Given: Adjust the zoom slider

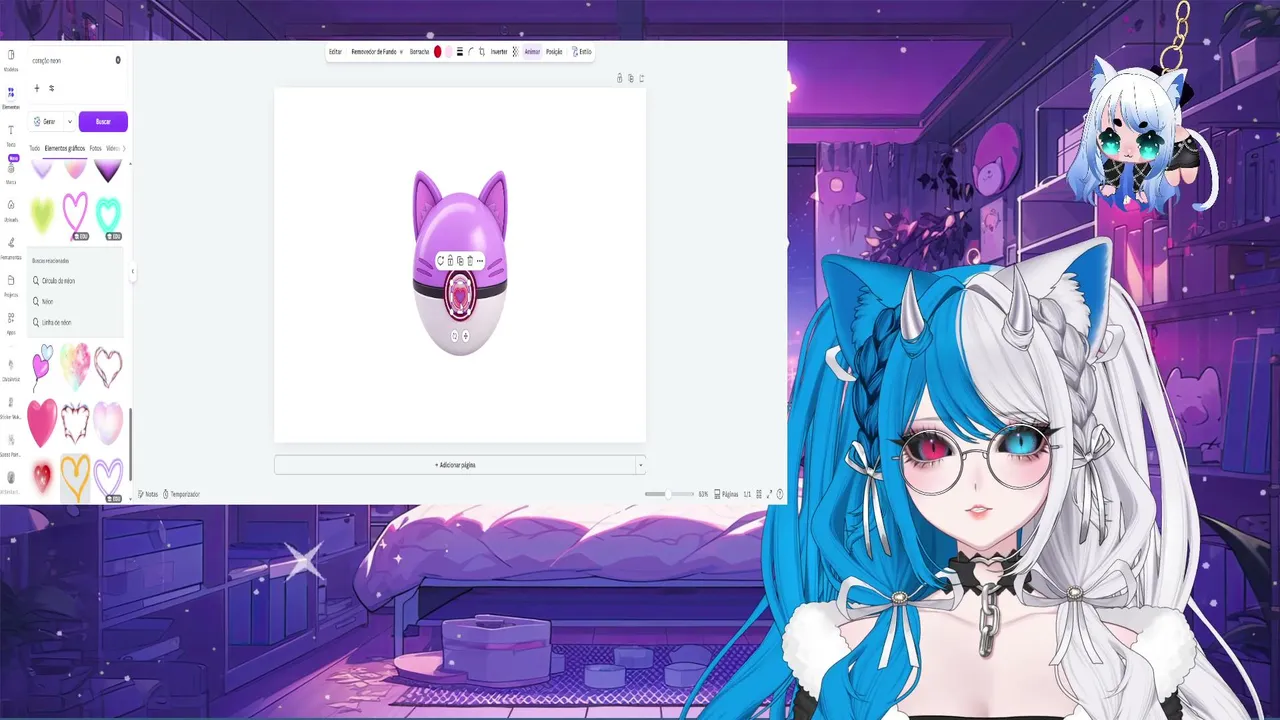Looking at the screenshot, I should click(669, 494).
